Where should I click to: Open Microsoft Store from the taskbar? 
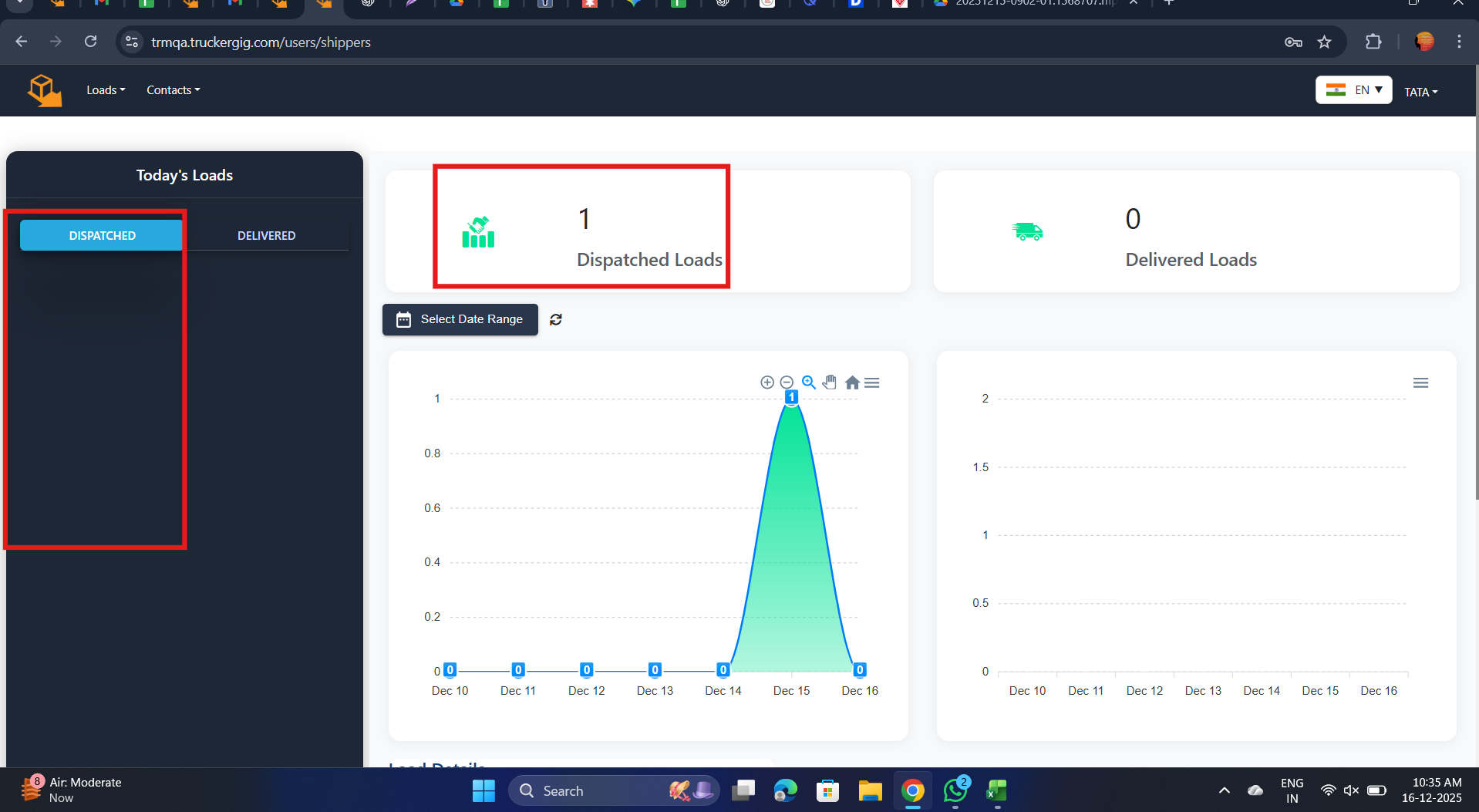pyautogui.click(x=827, y=790)
